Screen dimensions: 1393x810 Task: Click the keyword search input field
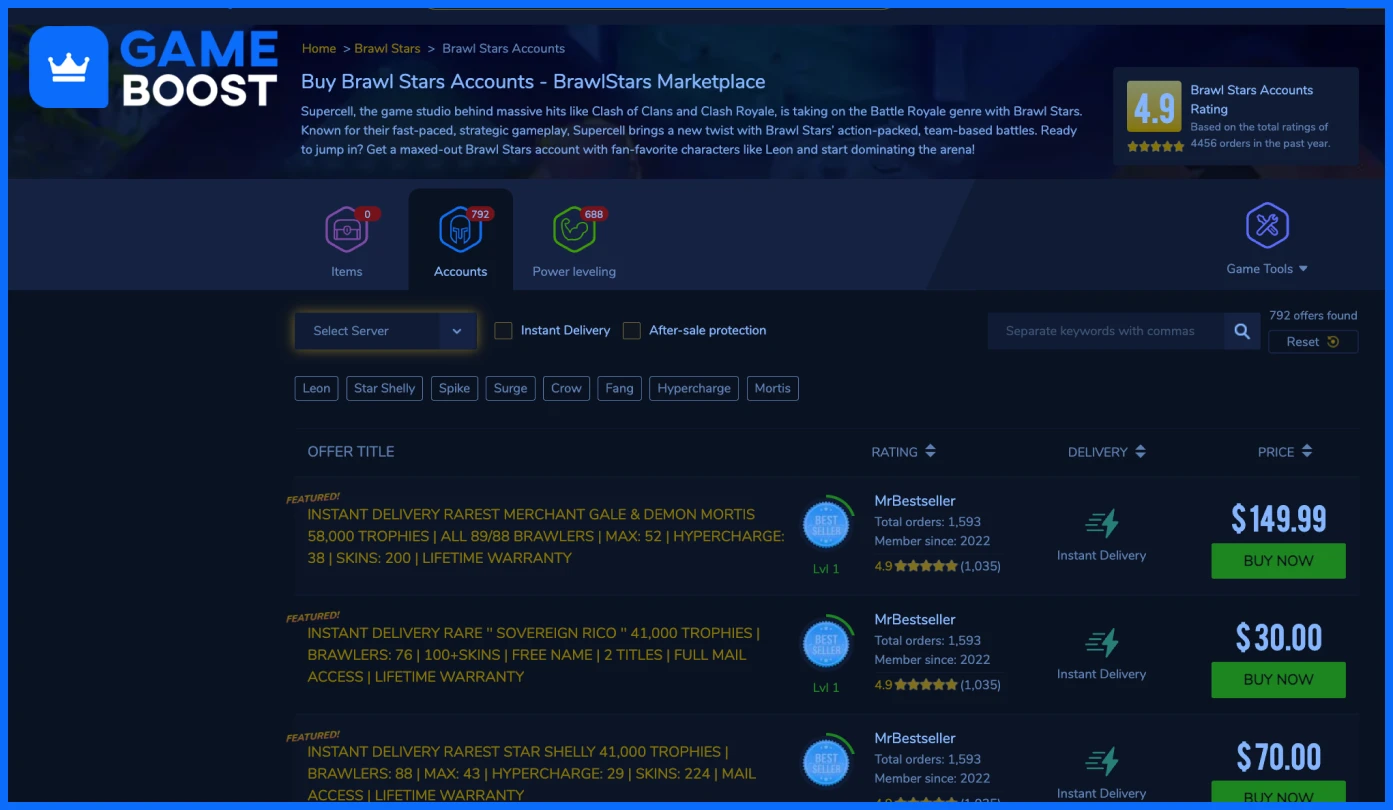point(1106,331)
